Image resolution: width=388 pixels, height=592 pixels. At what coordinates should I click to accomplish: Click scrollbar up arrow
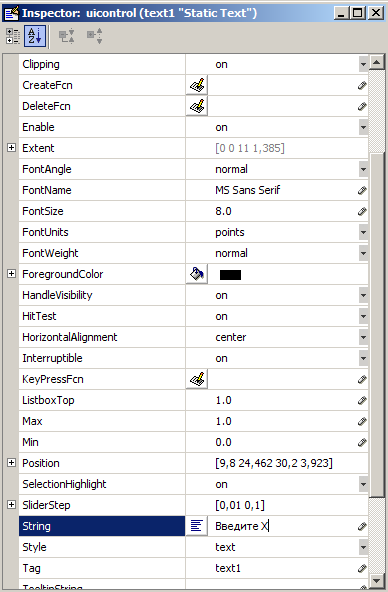coord(377,62)
